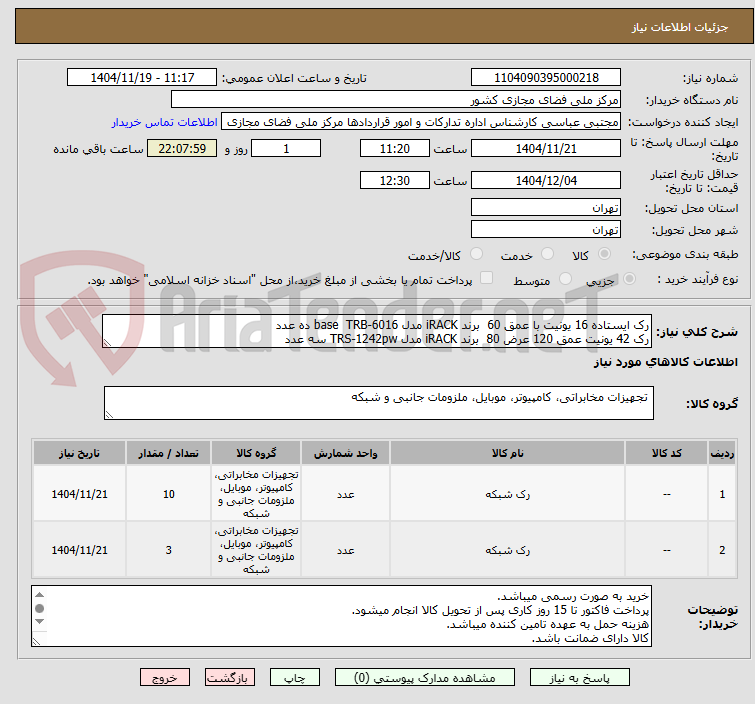The height and width of the screenshot is (704, 755).
Task: Click scroll up arrow in توضیحات خریدار box
Action: click(x=39, y=595)
